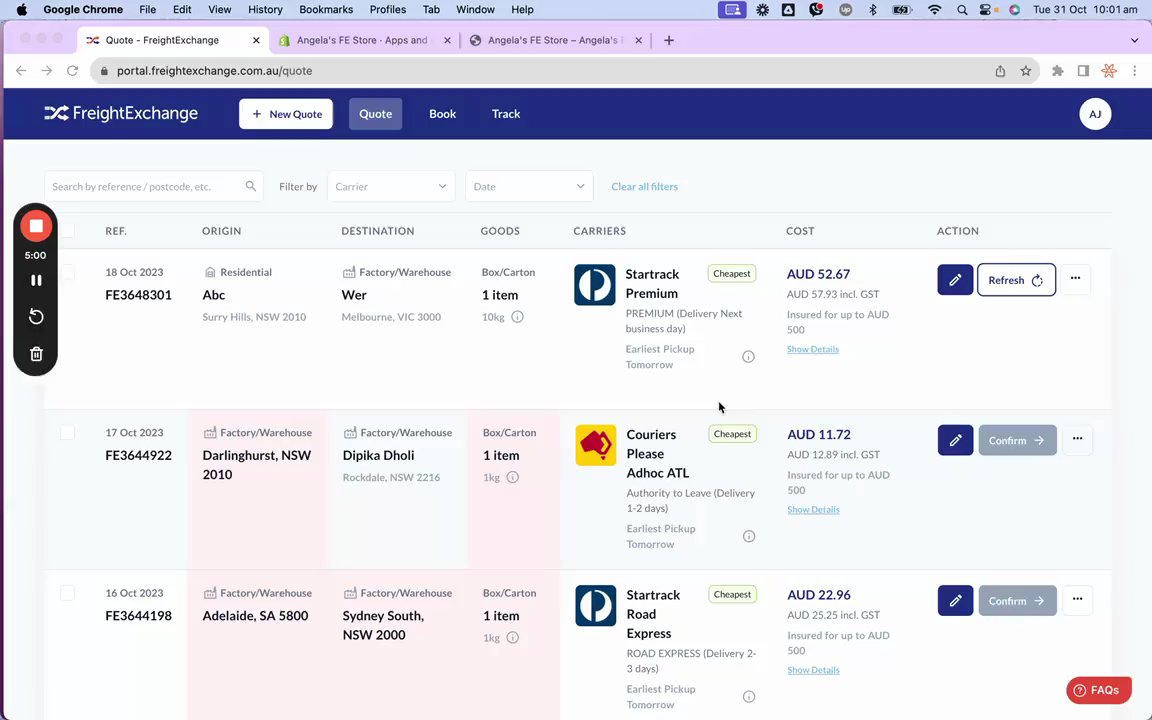Click the Couriers Please carrier logo
The height and width of the screenshot is (720, 1152).
(595, 445)
